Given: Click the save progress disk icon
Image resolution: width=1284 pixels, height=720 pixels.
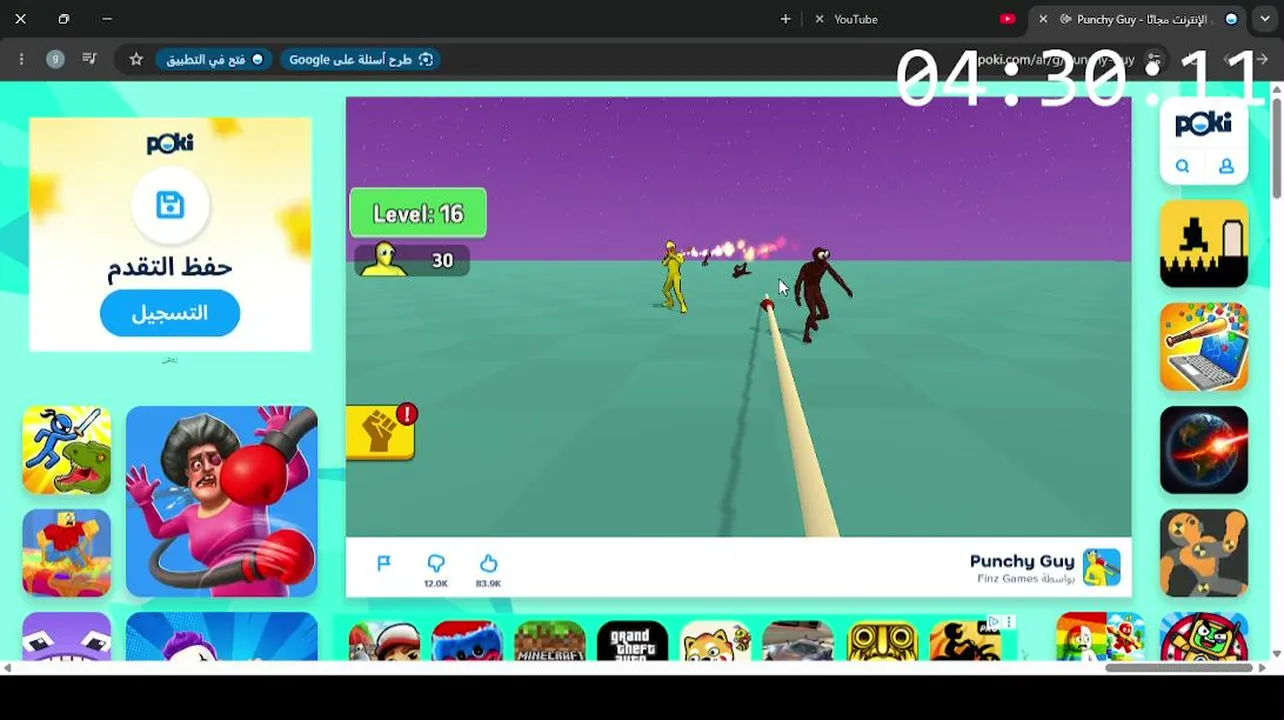Looking at the screenshot, I should tap(170, 205).
